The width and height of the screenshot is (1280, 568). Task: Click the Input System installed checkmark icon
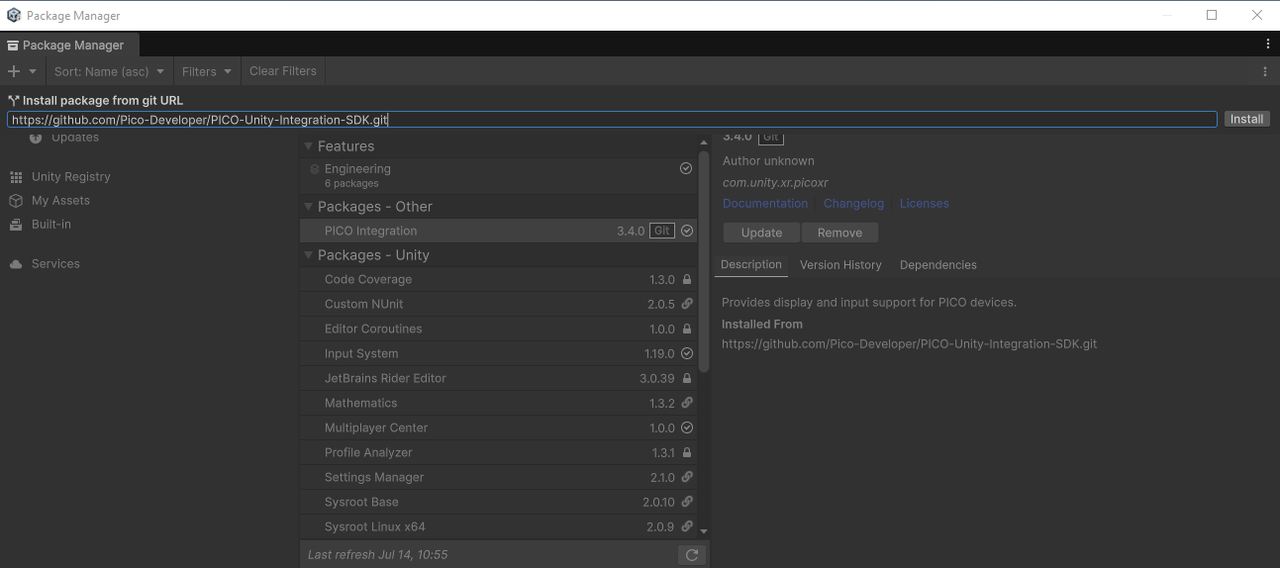coord(687,354)
